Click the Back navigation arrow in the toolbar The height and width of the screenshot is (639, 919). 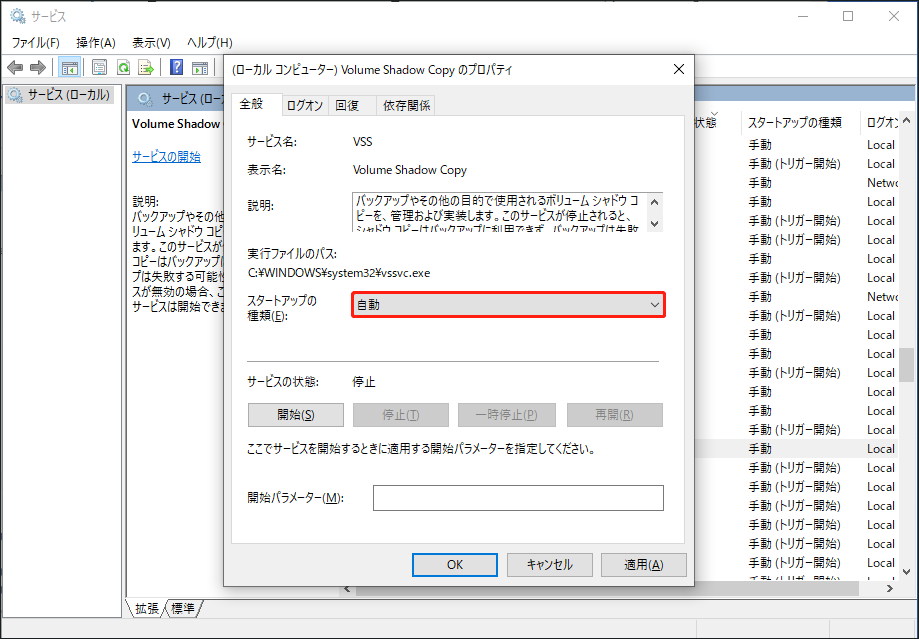(x=14, y=67)
